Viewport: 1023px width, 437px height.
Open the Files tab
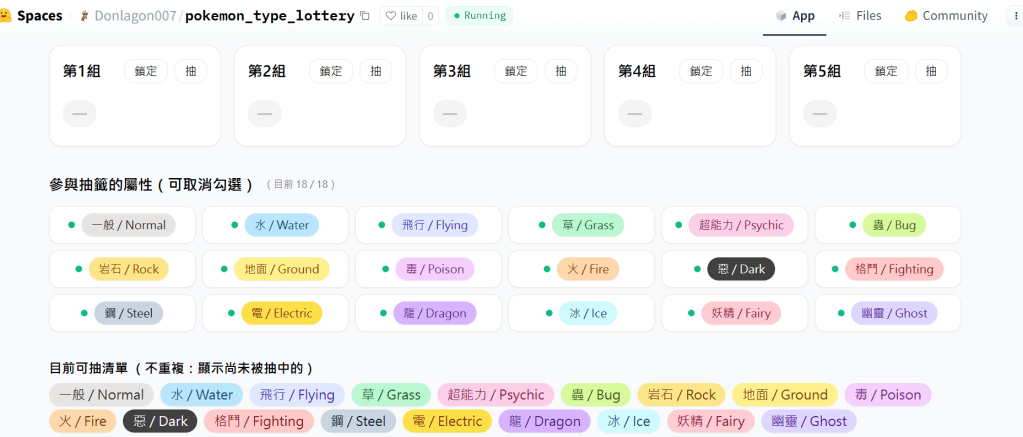(859, 16)
